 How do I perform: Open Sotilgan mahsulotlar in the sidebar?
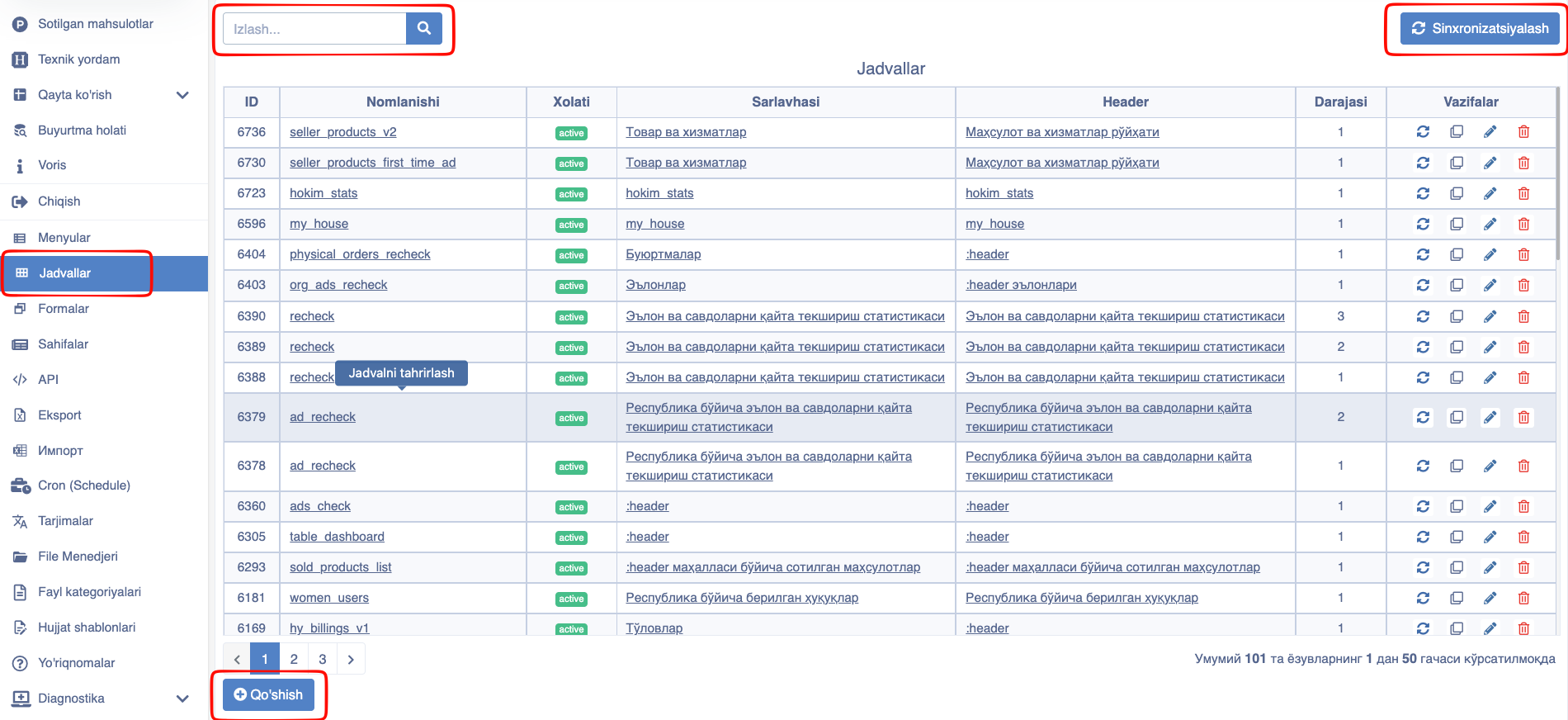104,24
